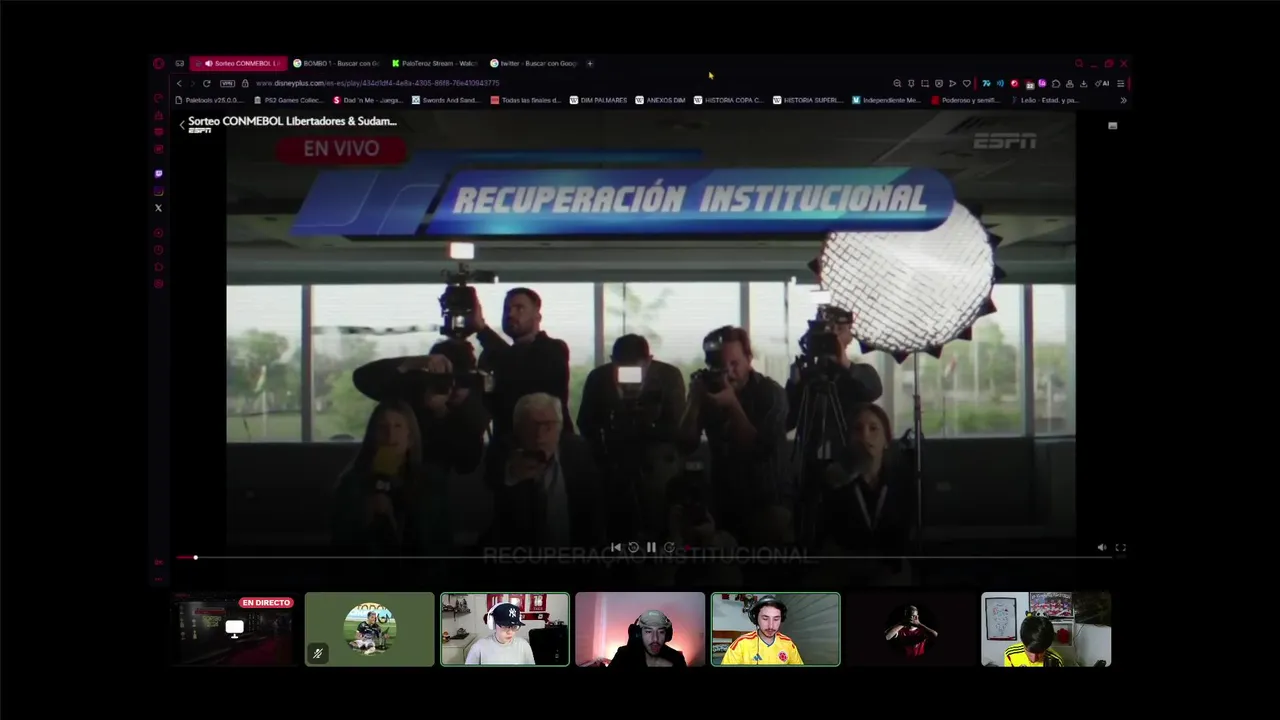Toggle the VPN badge in address bar
1280x720 pixels.
point(227,83)
